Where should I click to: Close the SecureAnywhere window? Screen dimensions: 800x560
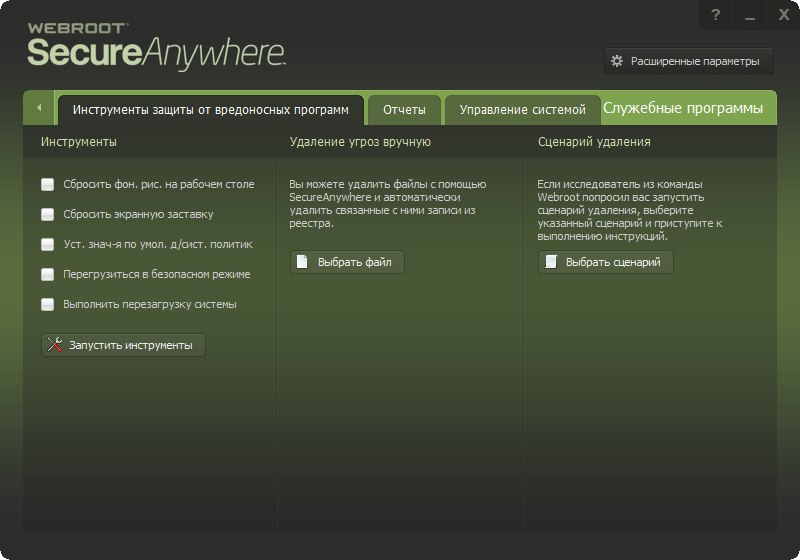click(784, 15)
